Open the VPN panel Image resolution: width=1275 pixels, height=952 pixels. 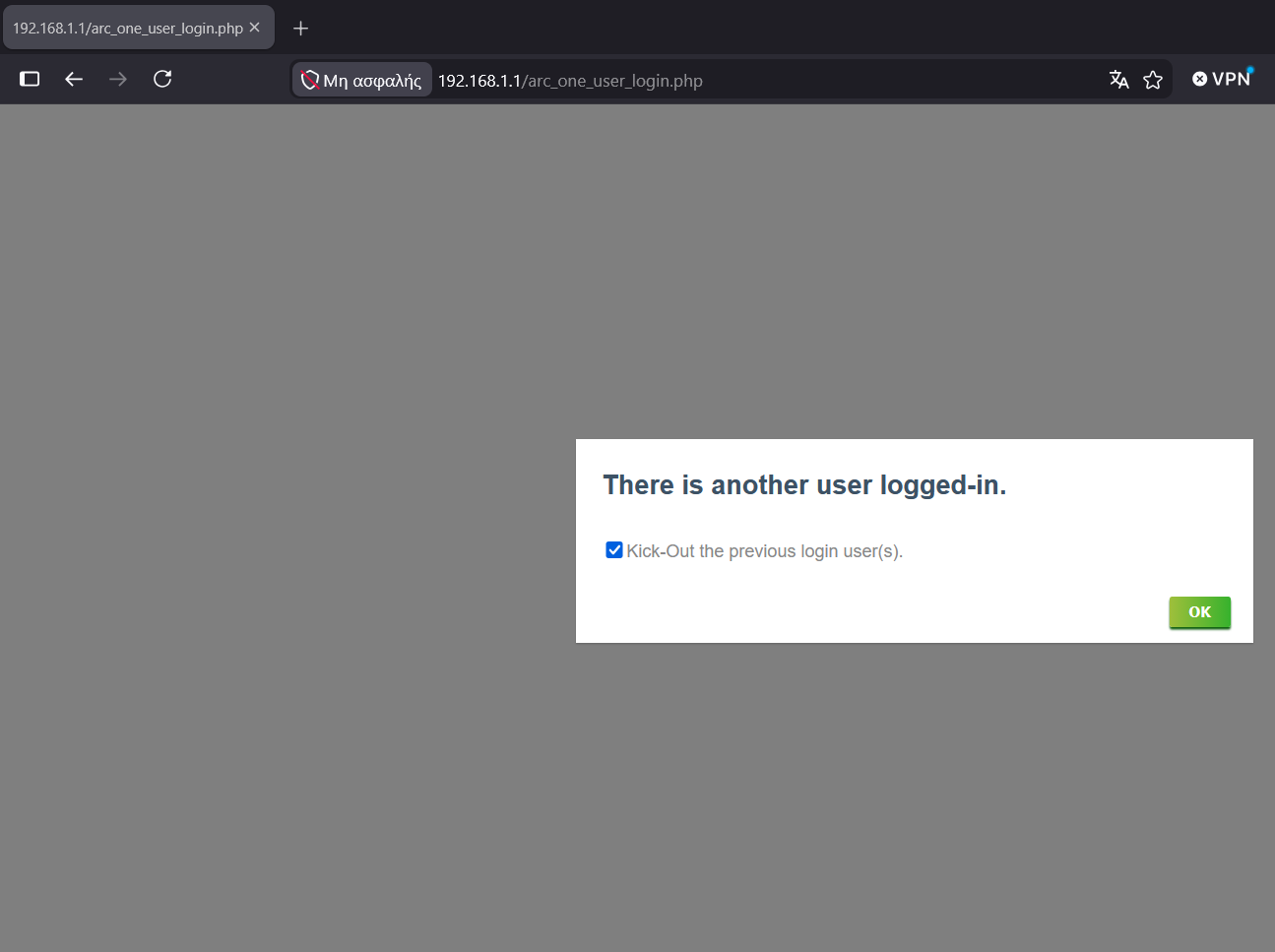tap(1222, 79)
